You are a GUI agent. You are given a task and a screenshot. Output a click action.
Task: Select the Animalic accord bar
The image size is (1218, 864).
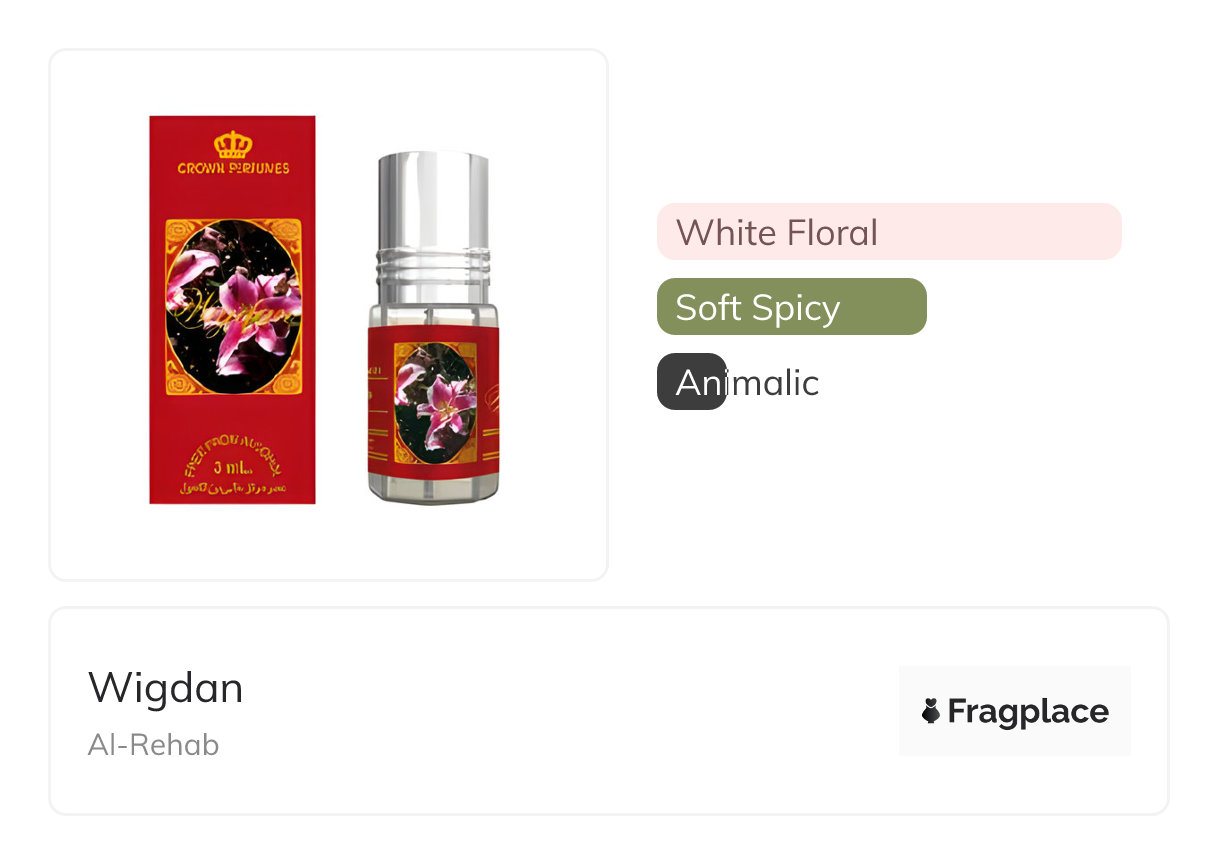coord(739,382)
